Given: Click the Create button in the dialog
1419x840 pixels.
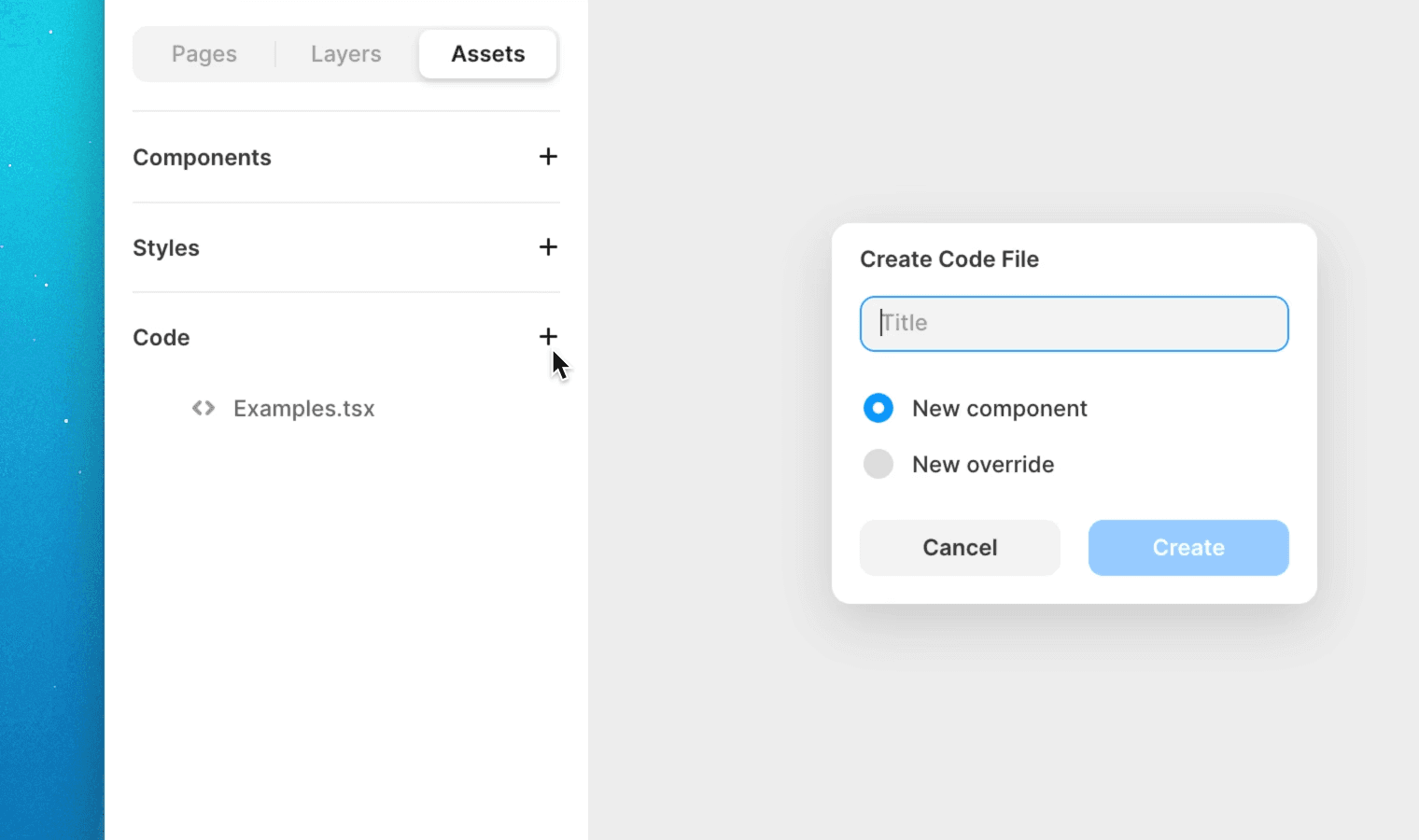Looking at the screenshot, I should click(1187, 548).
